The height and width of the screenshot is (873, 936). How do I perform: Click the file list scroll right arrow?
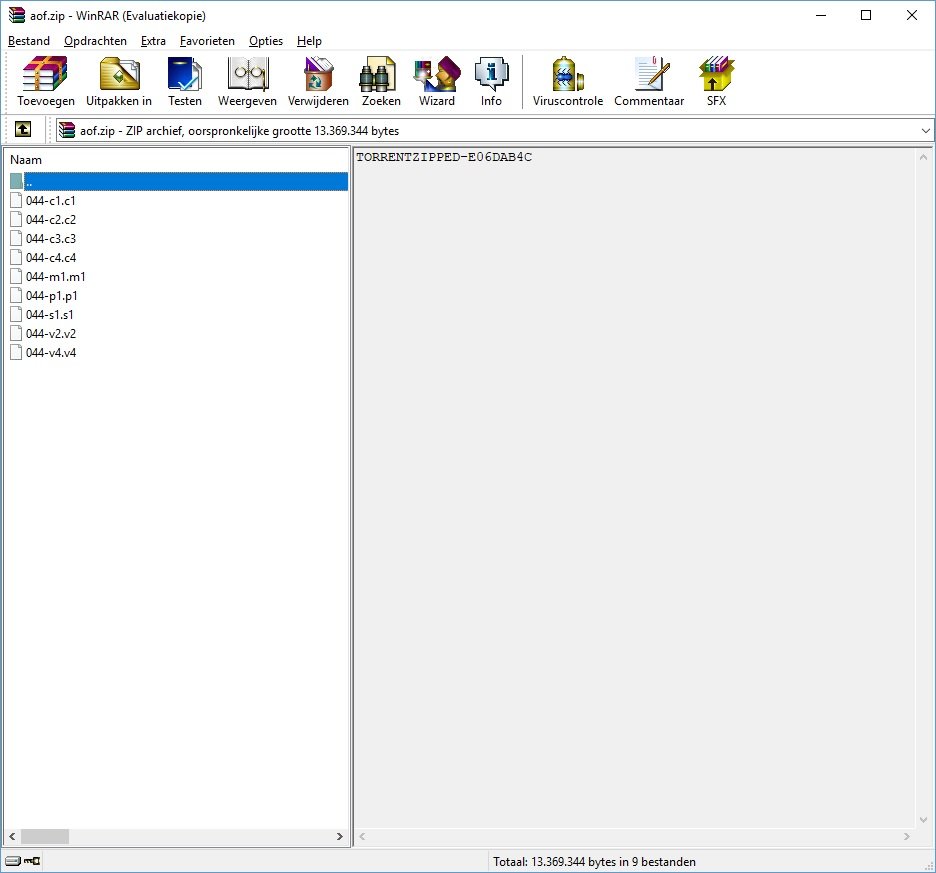[x=340, y=836]
